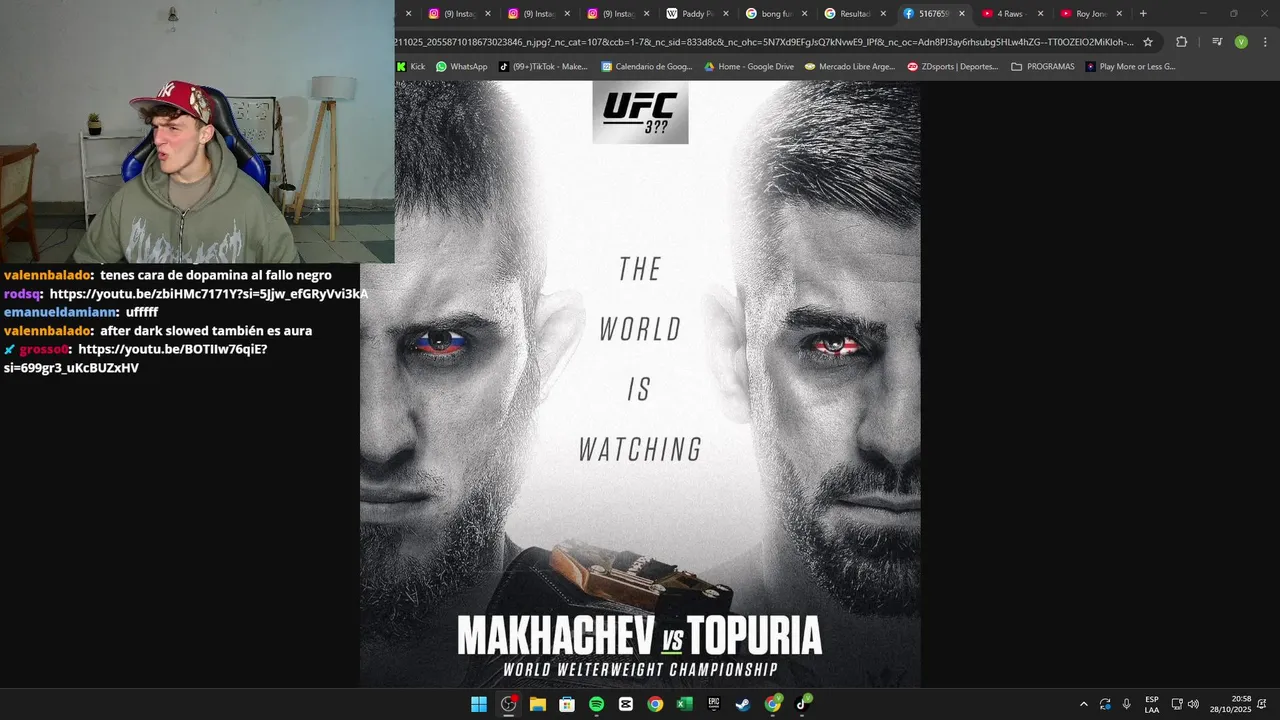Open the Kick bookmark
The width and height of the screenshot is (1280, 720).
[x=411, y=67]
